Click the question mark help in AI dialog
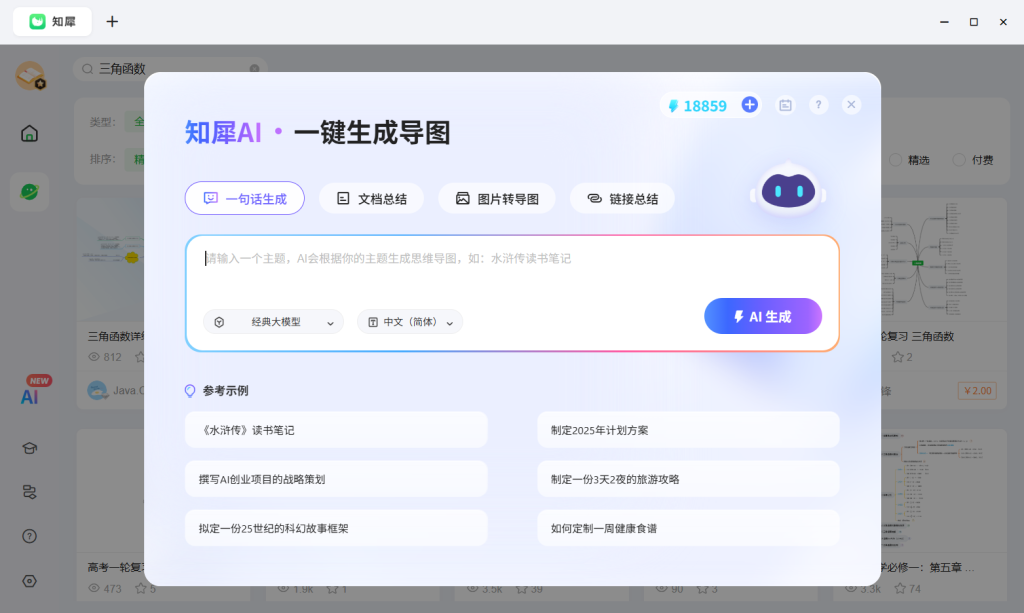The width and height of the screenshot is (1024, 613). [818, 105]
